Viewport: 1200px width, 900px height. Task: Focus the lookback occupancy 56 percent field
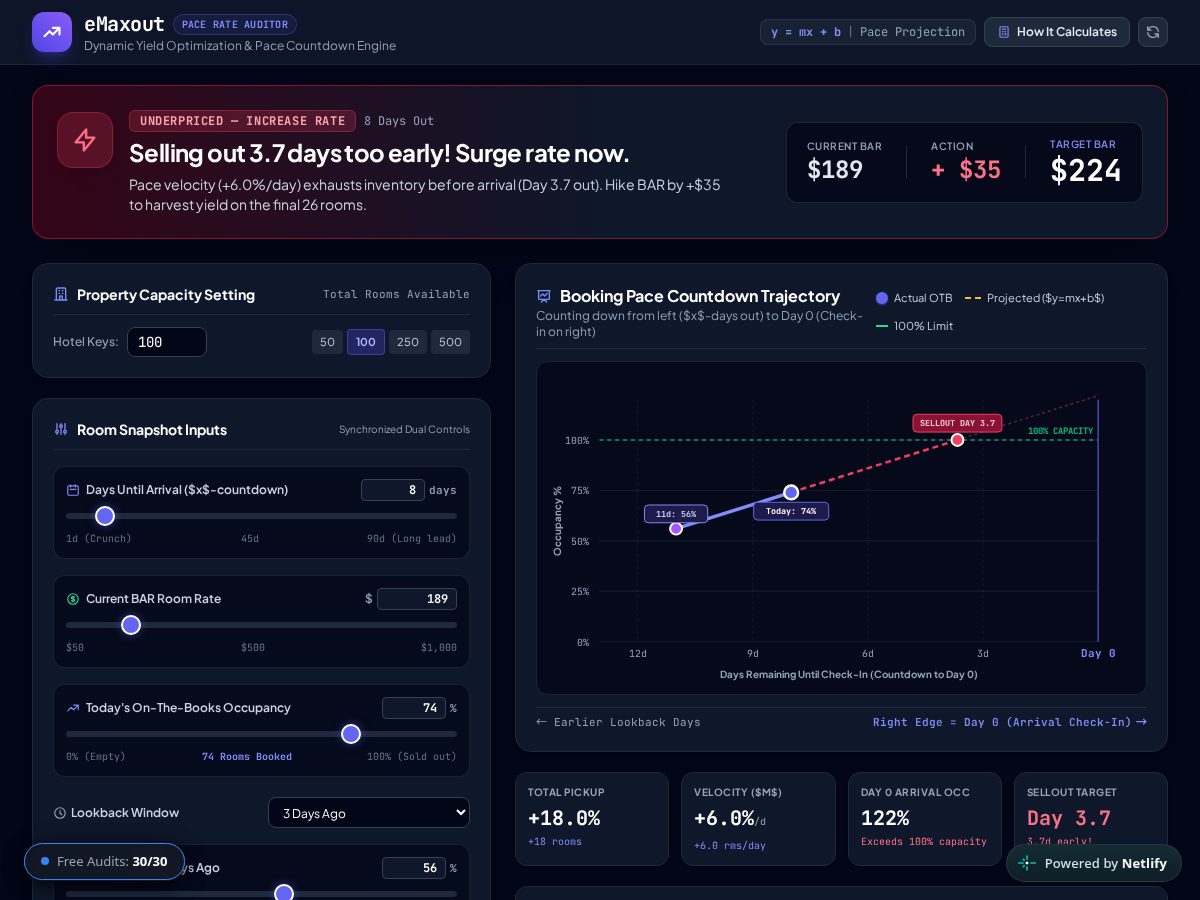point(414,868)
